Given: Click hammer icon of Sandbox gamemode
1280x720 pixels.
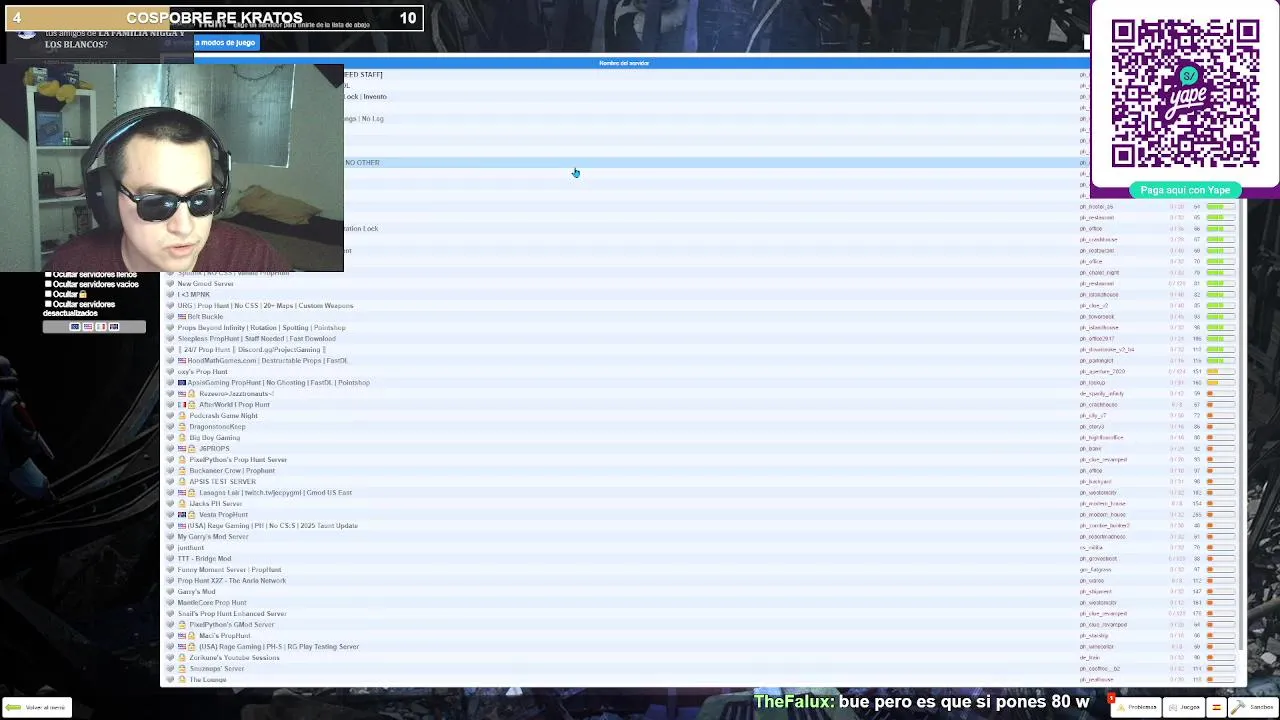Looking at the screenshot, I should pyautogui.click(x=1238, y=707).
